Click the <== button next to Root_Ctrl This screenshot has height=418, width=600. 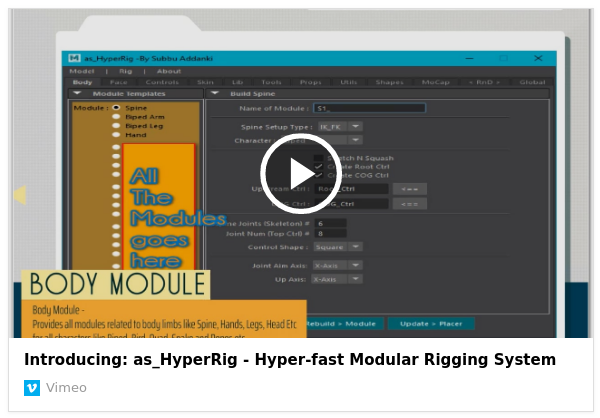coord(409,189)
